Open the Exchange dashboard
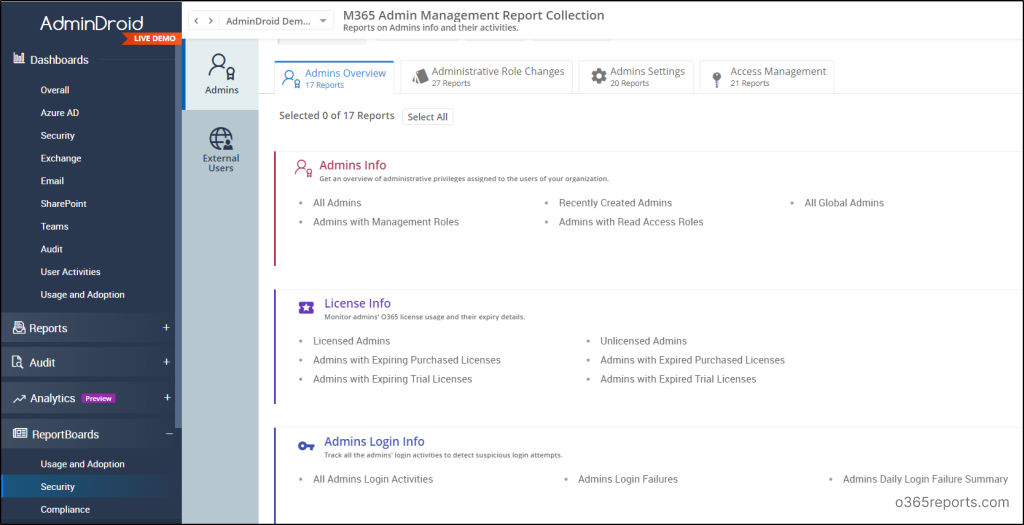1024x525 pixels. (61, 158)
